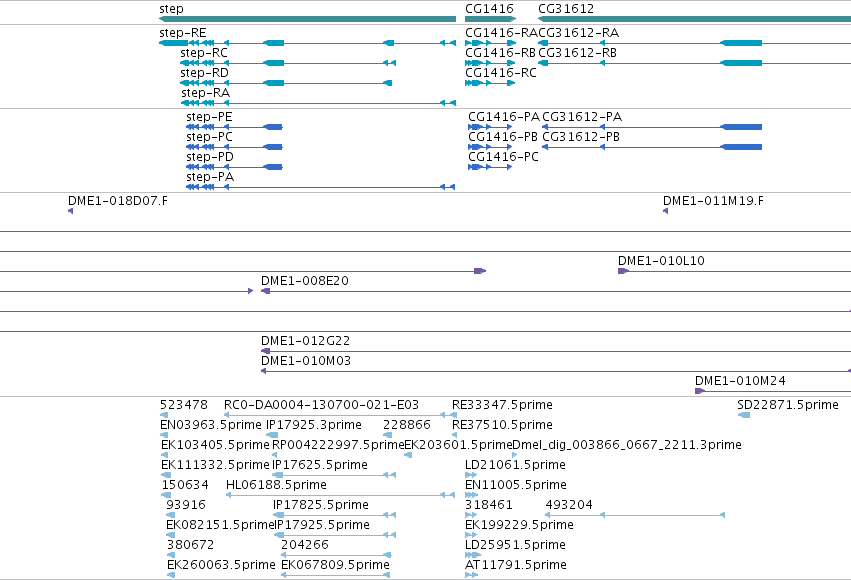851x580 pixels.
Task: Click the SD22871.5prime EST block glyph
Action: coord(744,415)
